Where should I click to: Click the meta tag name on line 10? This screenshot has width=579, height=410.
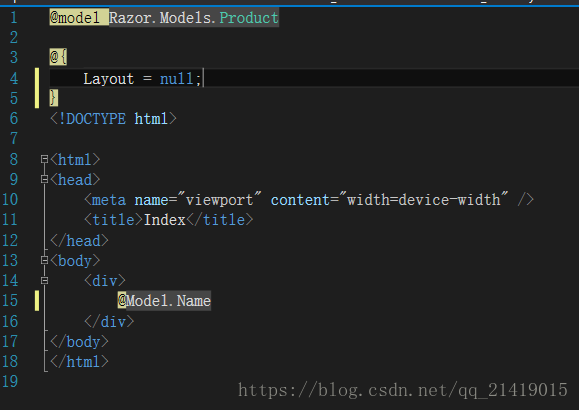coord(109,200)
